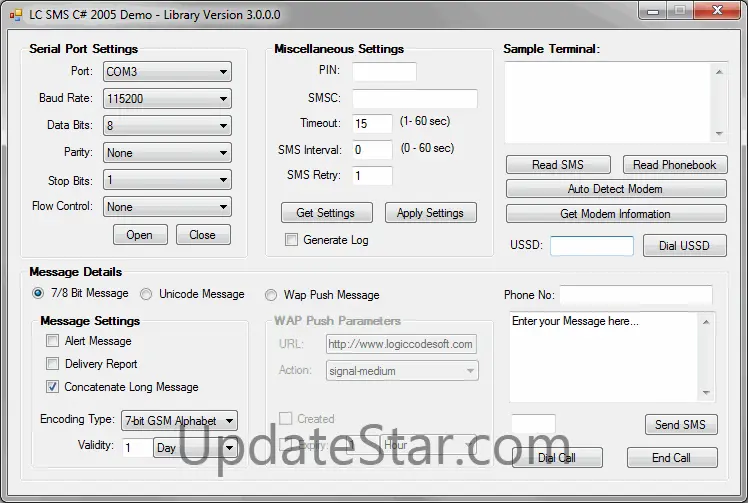Viewport: 748px width, 503px height.
Task: Click the Read SMS button
Action: pyautogui.click(x=558, y=165)
